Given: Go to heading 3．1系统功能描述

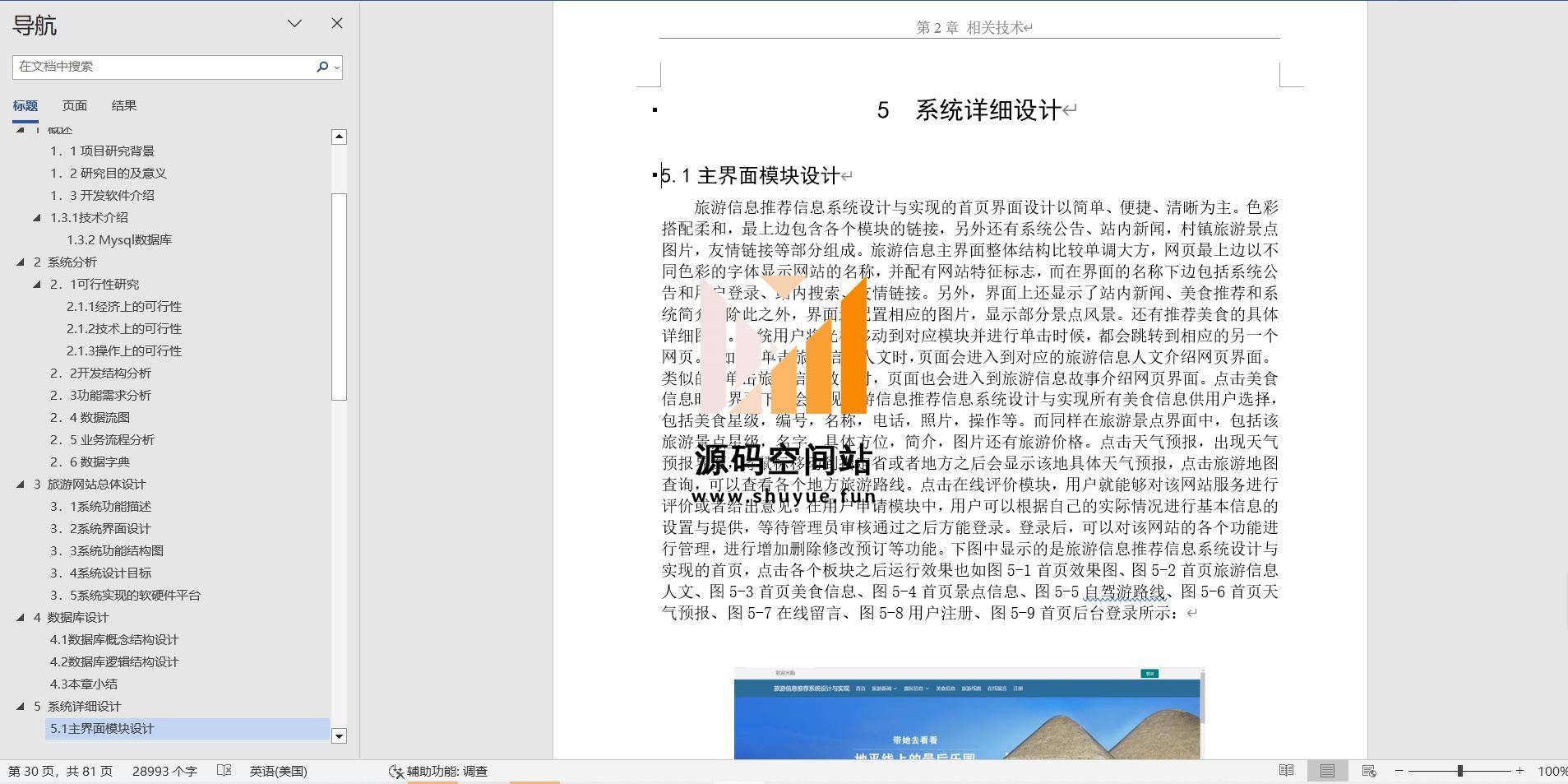Looking at the screenshot, I should coord(100,506).
